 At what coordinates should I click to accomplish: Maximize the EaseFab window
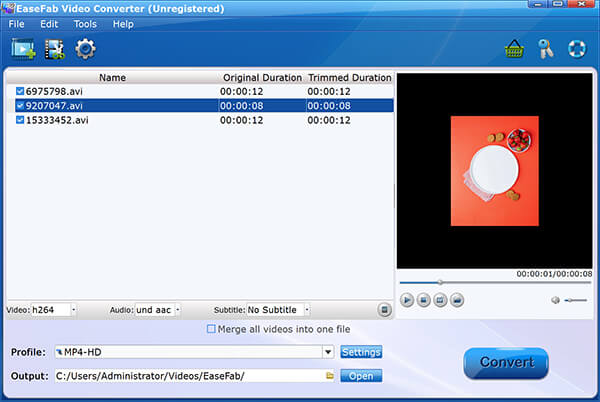pos(558,4)
